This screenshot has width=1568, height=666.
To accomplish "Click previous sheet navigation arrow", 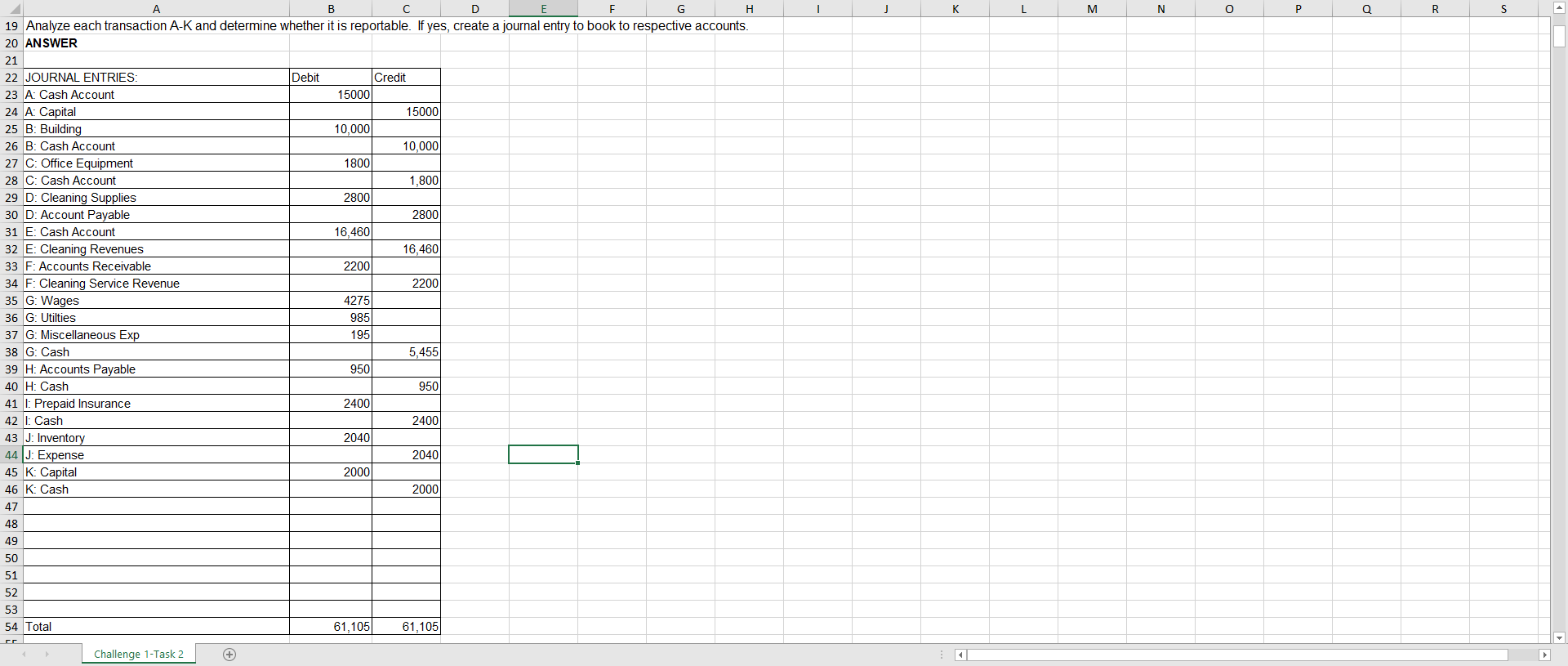I will point(24,655).
